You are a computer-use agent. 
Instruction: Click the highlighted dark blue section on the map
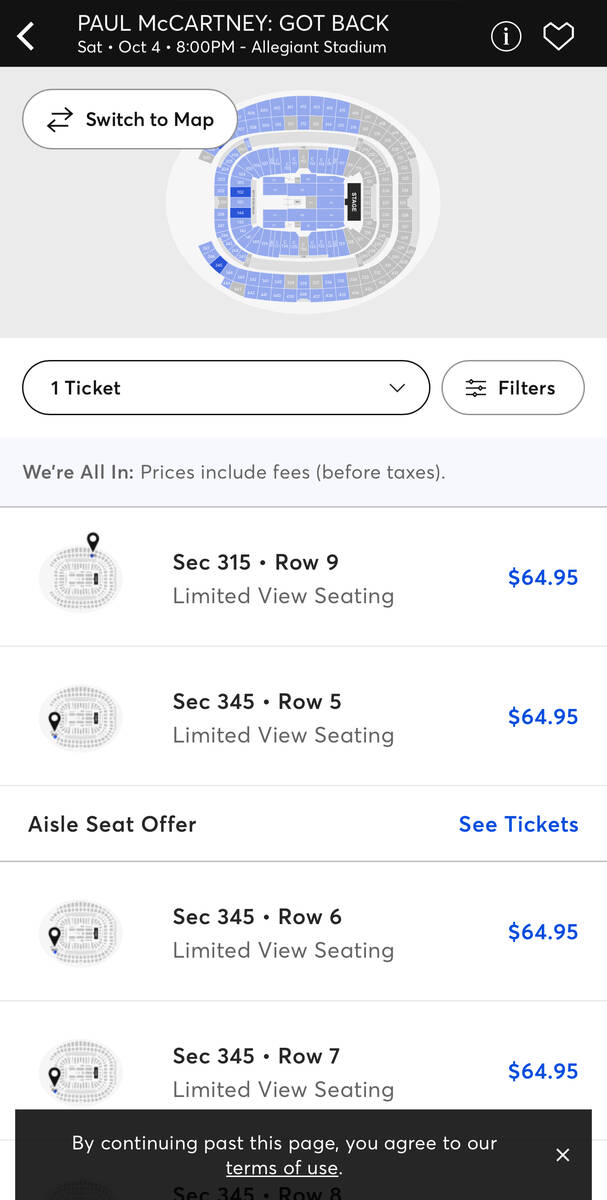click(239, 192)
